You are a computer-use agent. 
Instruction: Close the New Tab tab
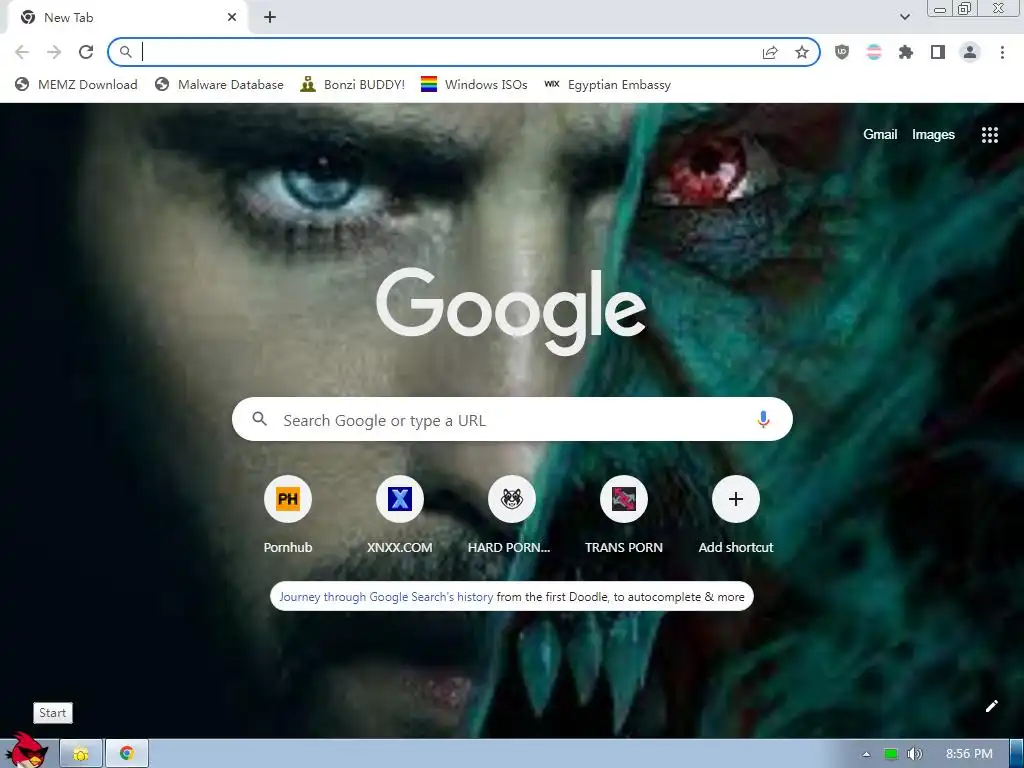click(x=232, y=18)
